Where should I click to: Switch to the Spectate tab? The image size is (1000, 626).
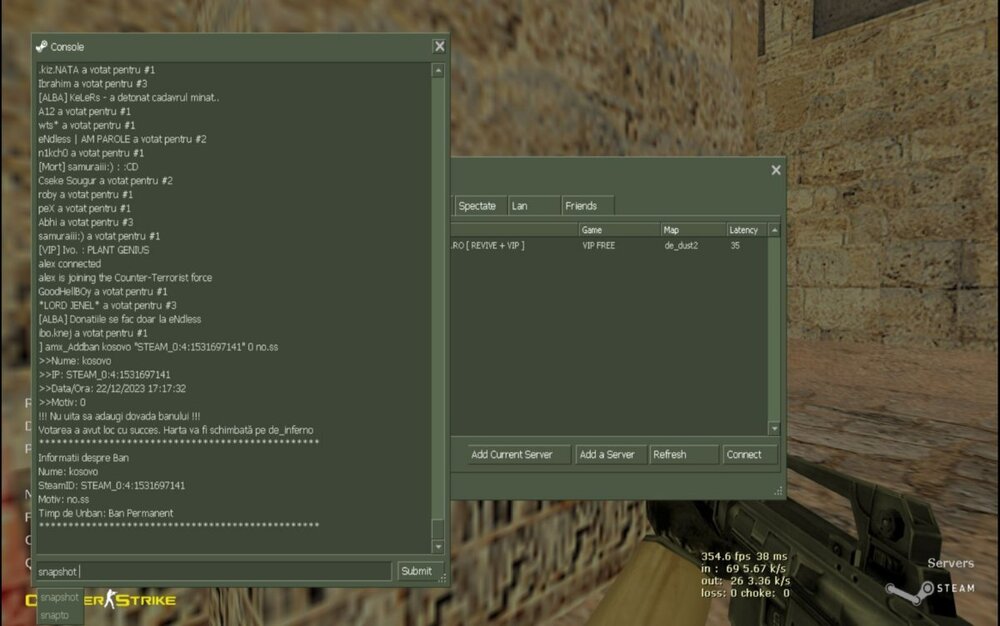pos(477,206)
